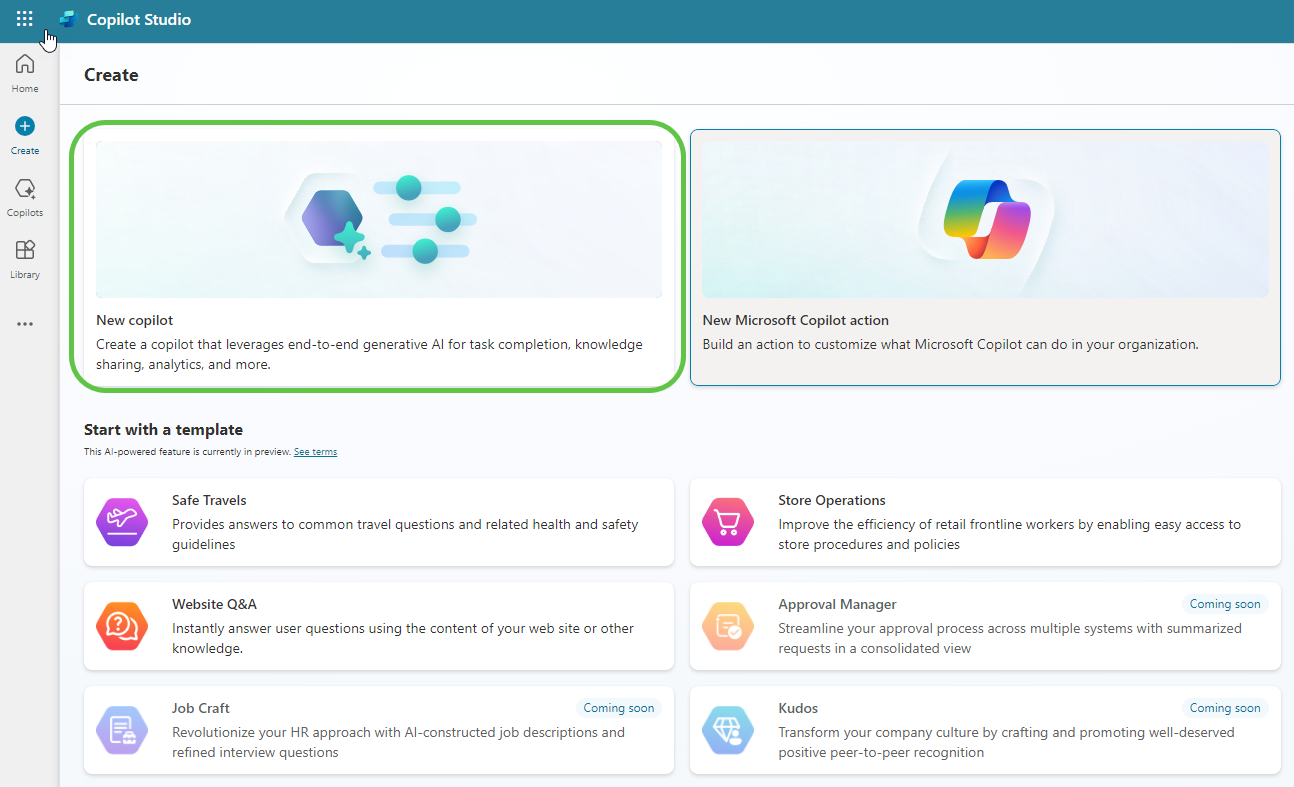1294x787 pixels.
Task: Open the New Microsoft Copilot action card
Action: click(984, 256)
